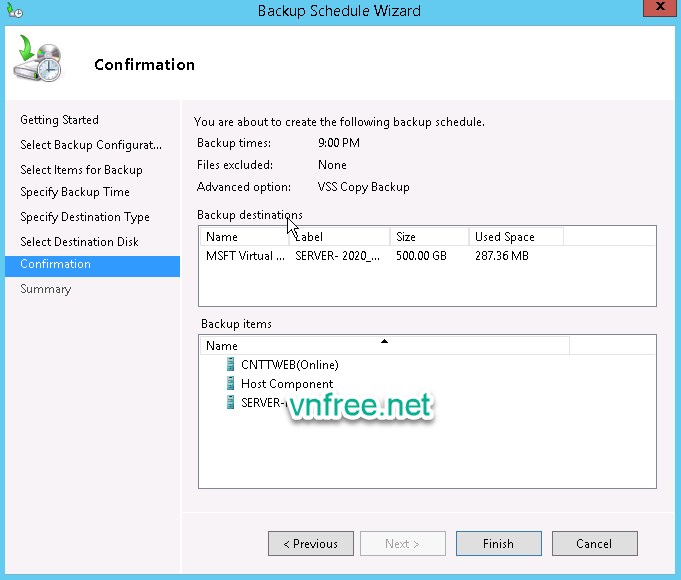
Task: Jump to the Select Destination Disk step
Action: [x=79, y=242]
